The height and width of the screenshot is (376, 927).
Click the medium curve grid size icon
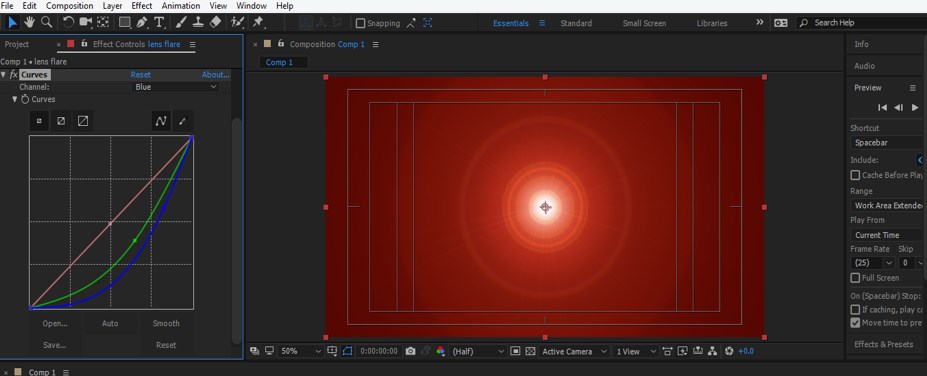pyautogui.click(x=61, y=121)
